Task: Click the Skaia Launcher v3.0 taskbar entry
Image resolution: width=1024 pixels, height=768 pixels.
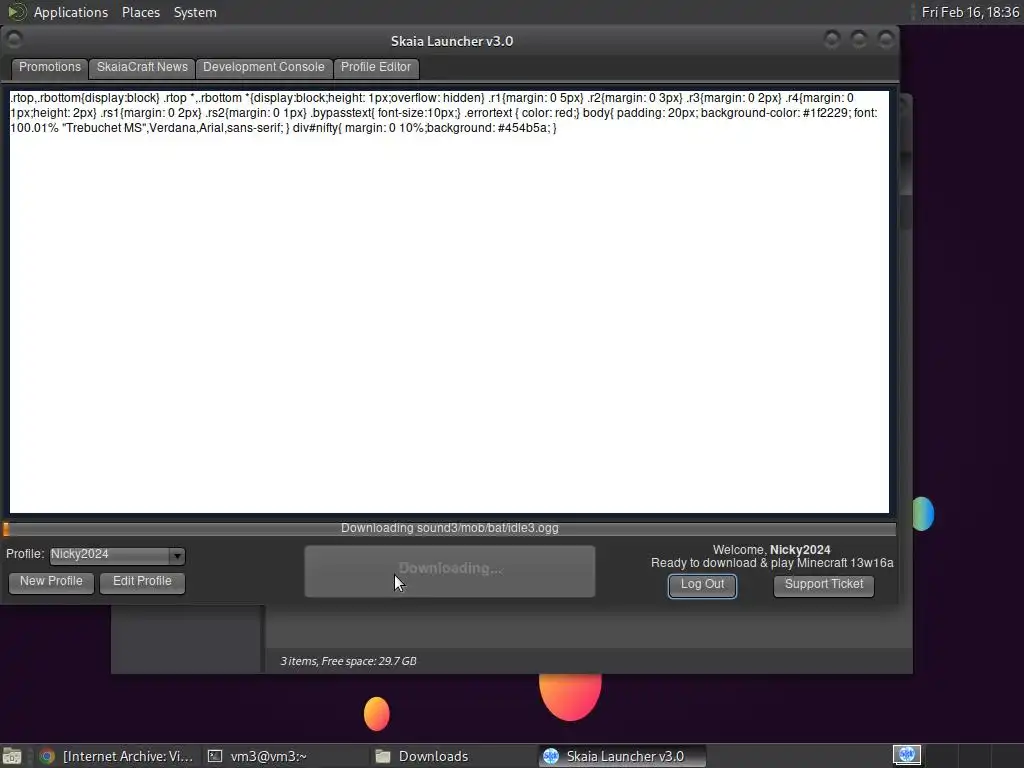Action: click(624, 756)
